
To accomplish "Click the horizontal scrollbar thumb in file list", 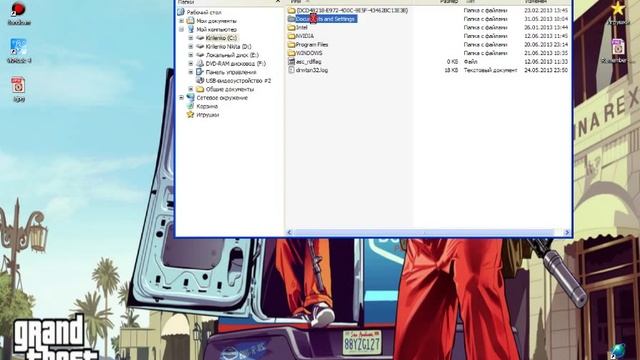I will tap(424, 232).
